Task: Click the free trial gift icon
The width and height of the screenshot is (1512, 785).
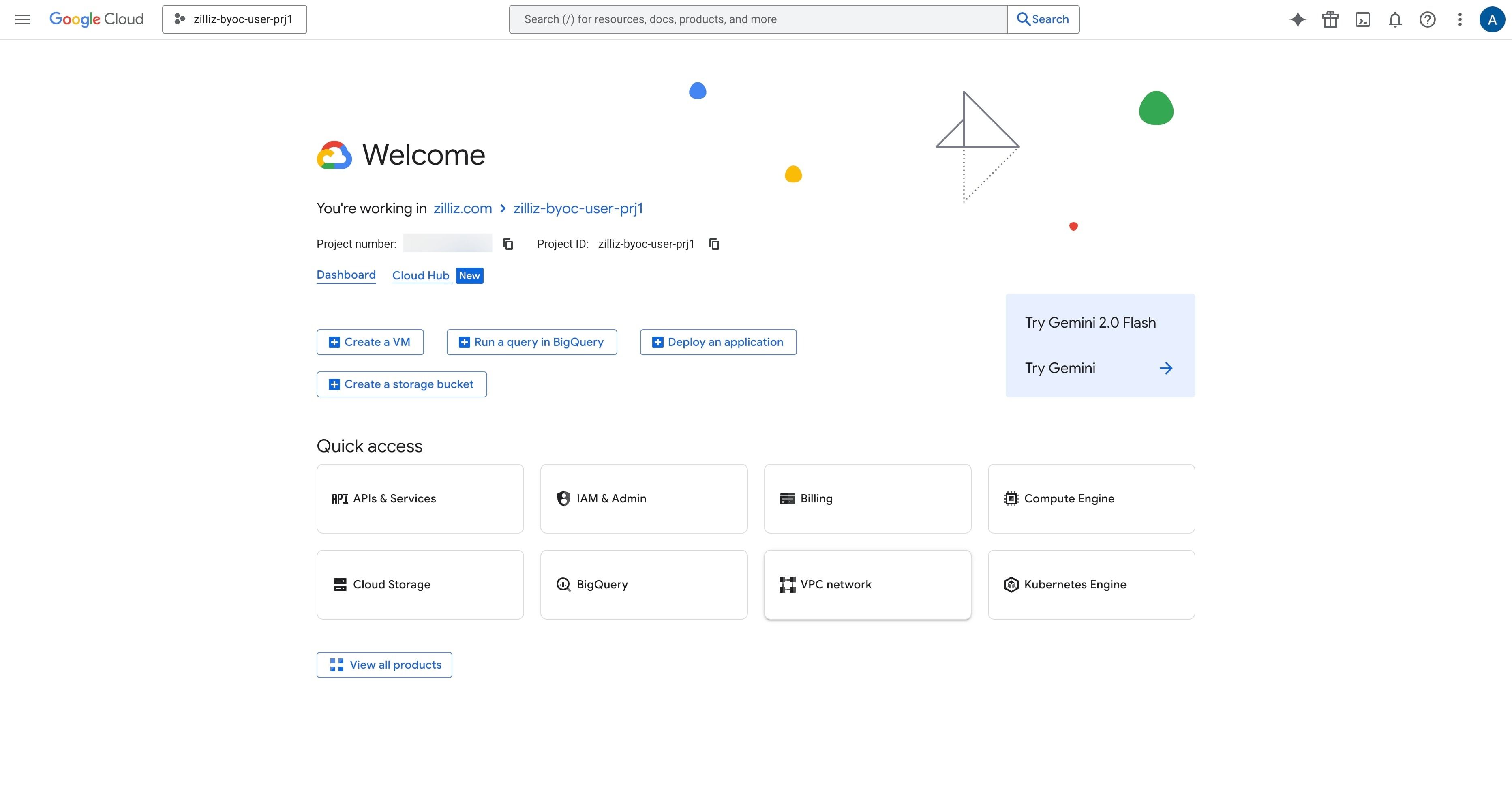Action: (1330, 19)
